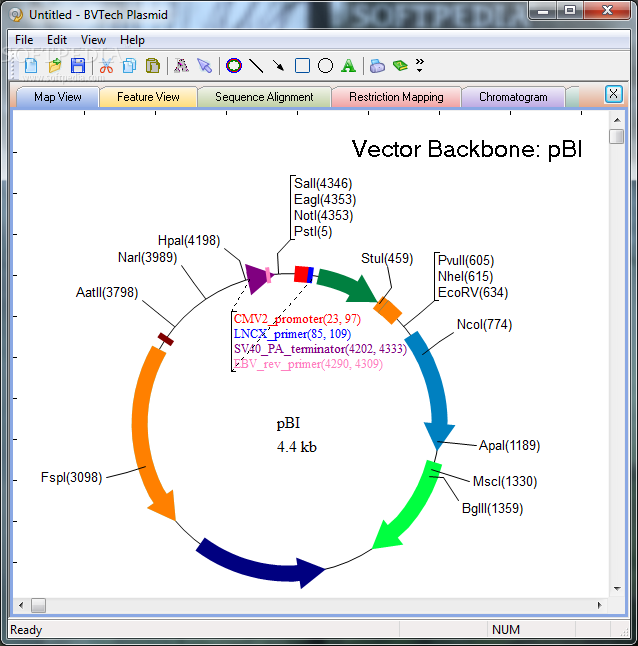
Task: Select the EcoRV(634) site label
Action: tap(473, 293)
